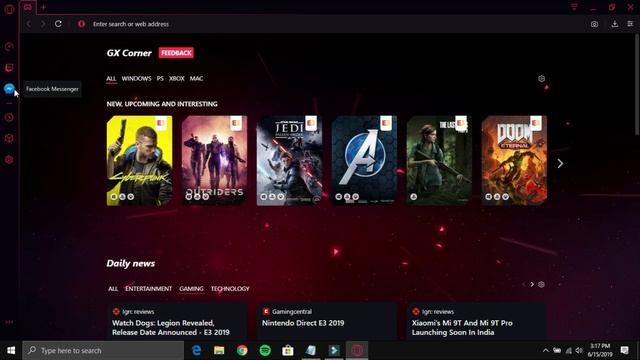Open the tab search menu icon
This screenshot has height=360, width=640.
[x=574, y=7]
